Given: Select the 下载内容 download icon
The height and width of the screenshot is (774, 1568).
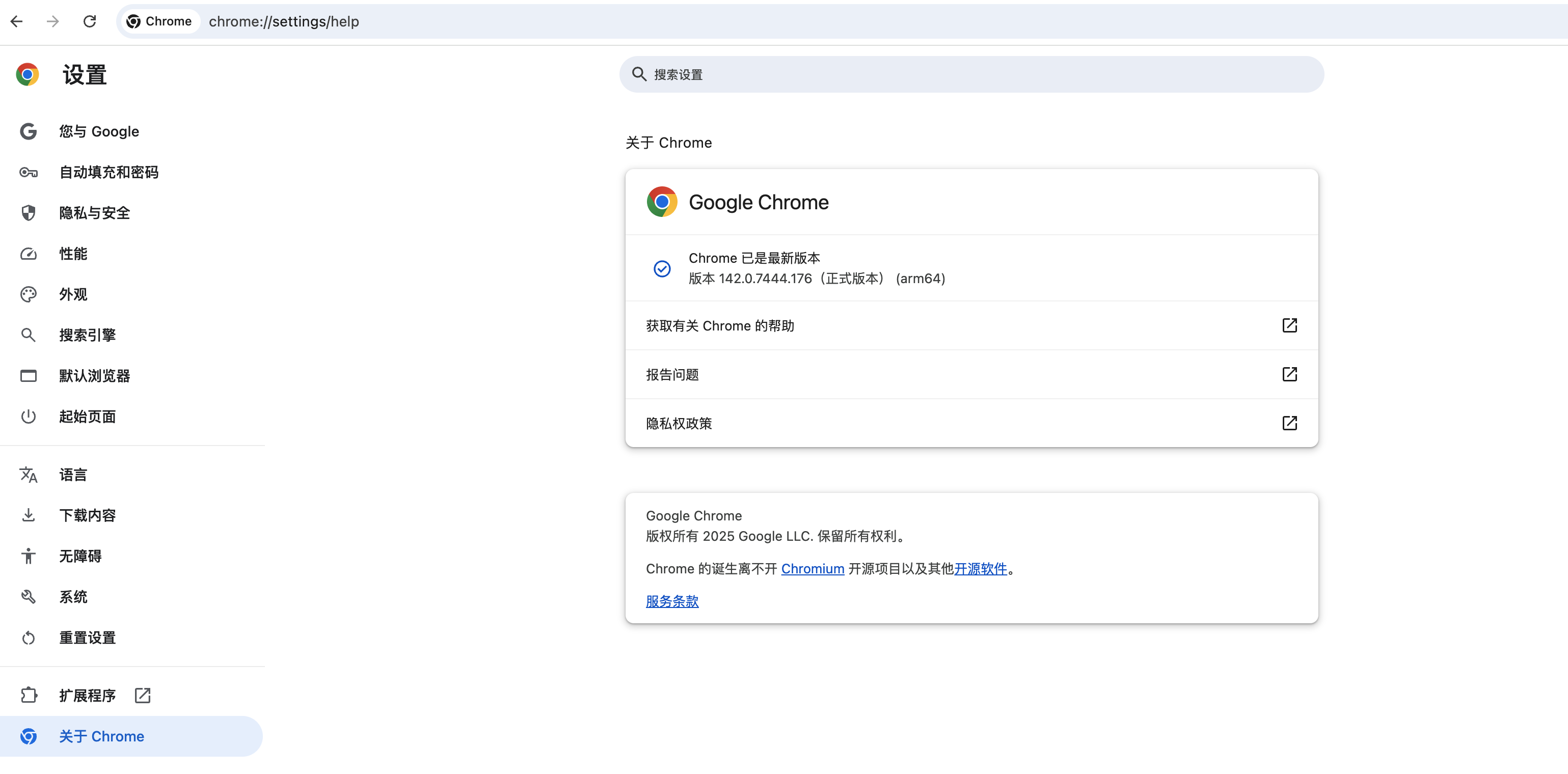Looking at the screenshot, I should click(29, 515).
